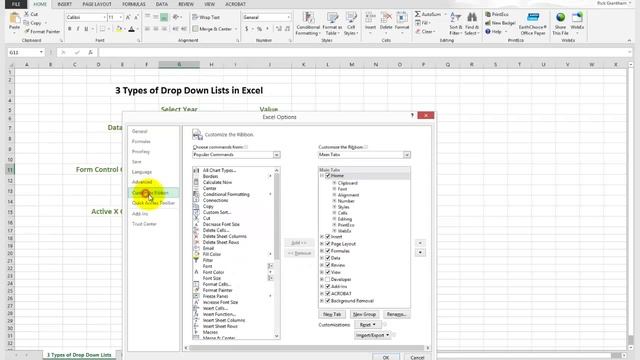Open Sort & Filter in the Editing group

click(455, 24)
